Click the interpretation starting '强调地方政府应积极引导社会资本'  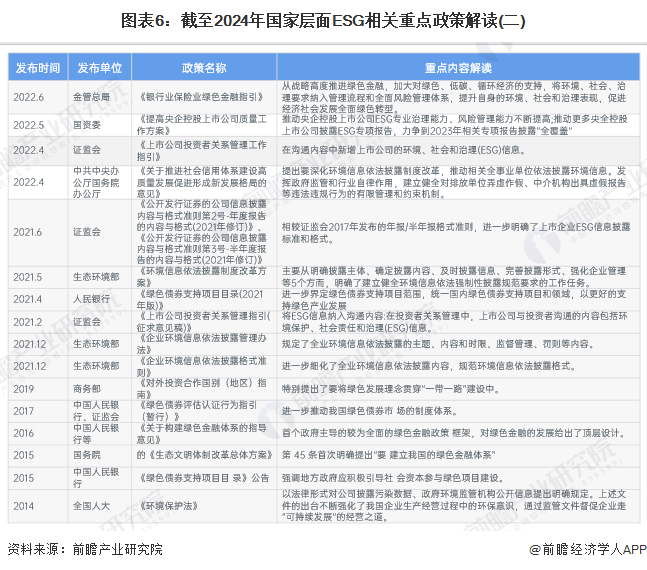pyautogui.click(x=393, y=478)
